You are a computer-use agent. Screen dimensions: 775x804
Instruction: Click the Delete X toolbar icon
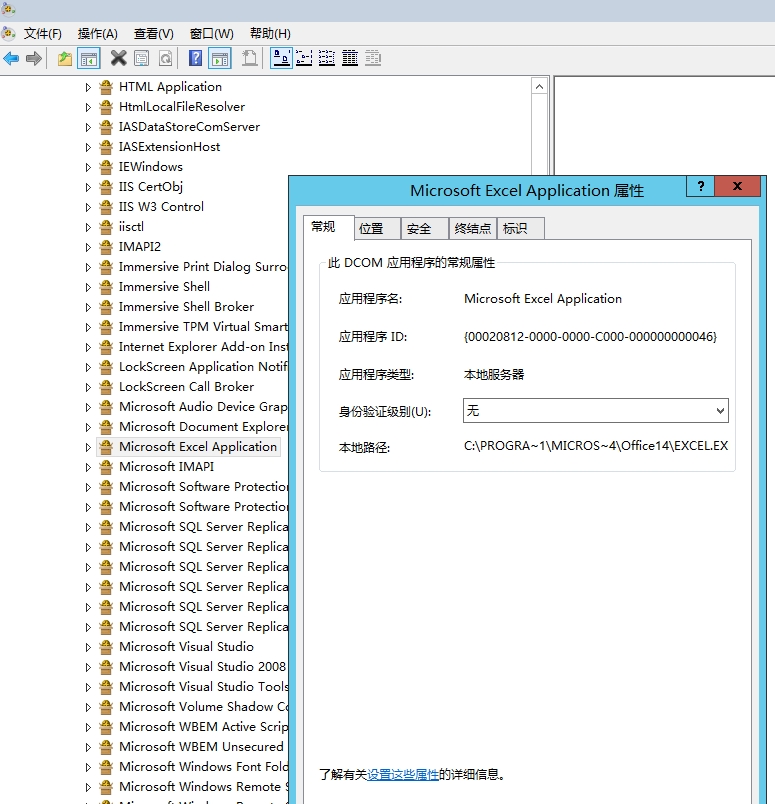(118, 58)
